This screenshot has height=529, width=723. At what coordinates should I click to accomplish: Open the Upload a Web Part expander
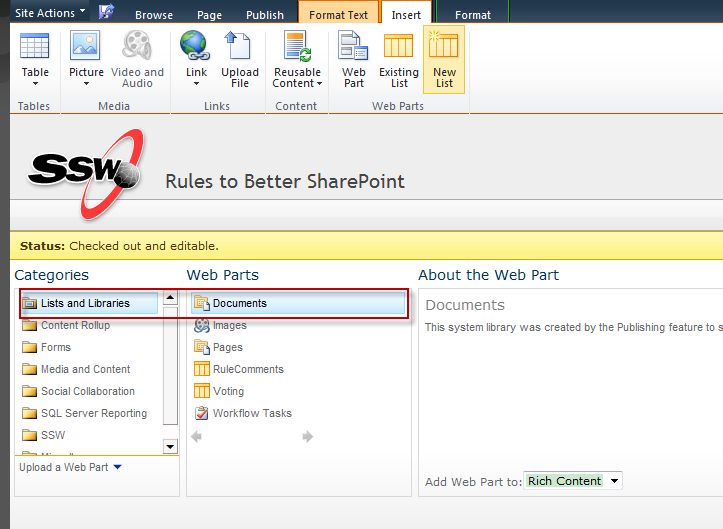[x=71, y=467]
